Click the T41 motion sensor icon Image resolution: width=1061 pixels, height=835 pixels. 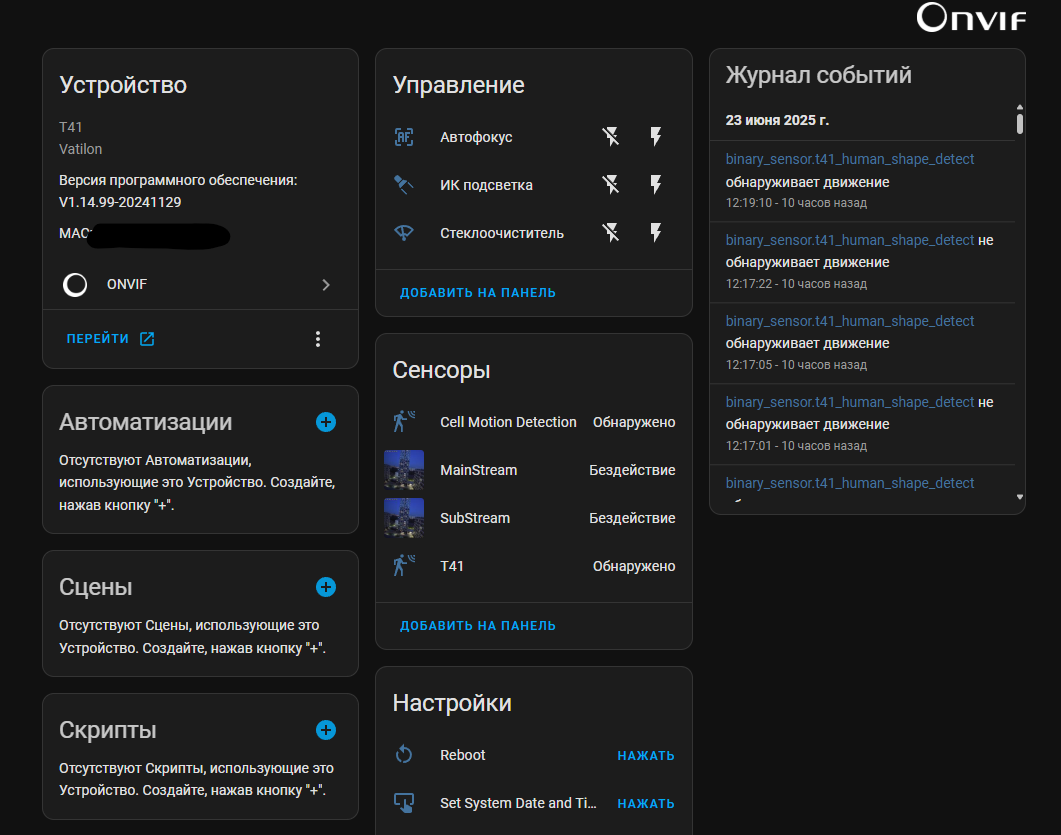point(403,566)
